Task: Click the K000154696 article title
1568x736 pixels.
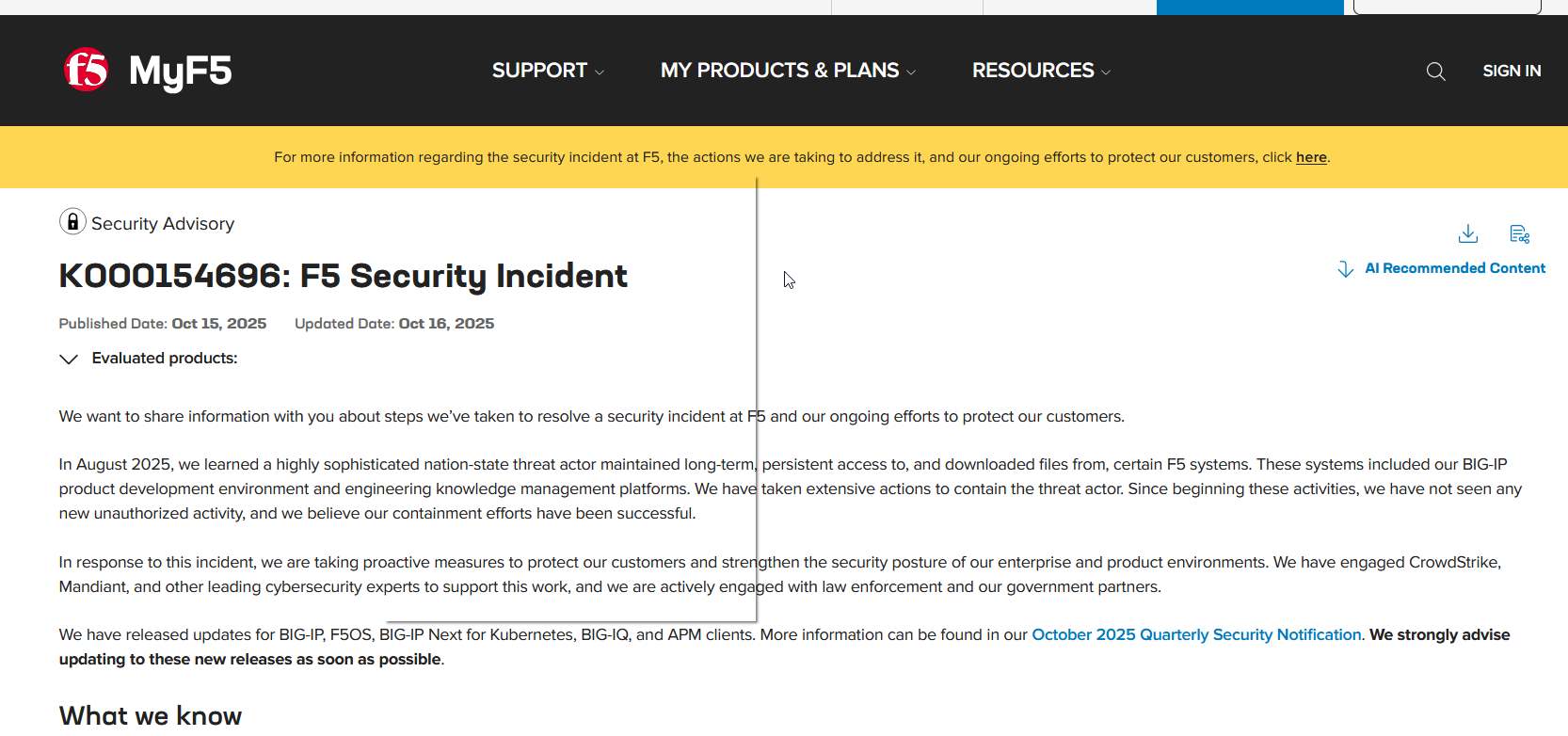Action: [344, 276]
